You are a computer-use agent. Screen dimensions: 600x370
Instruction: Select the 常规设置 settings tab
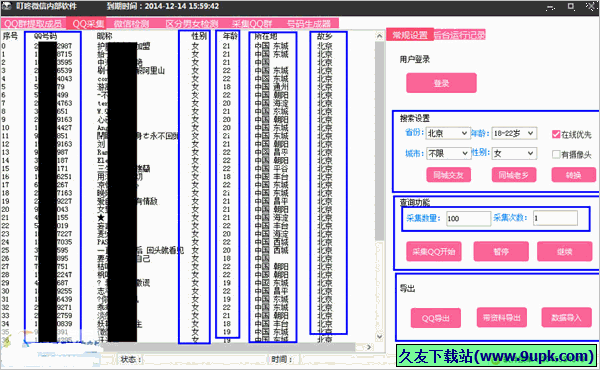click(410, 35)
